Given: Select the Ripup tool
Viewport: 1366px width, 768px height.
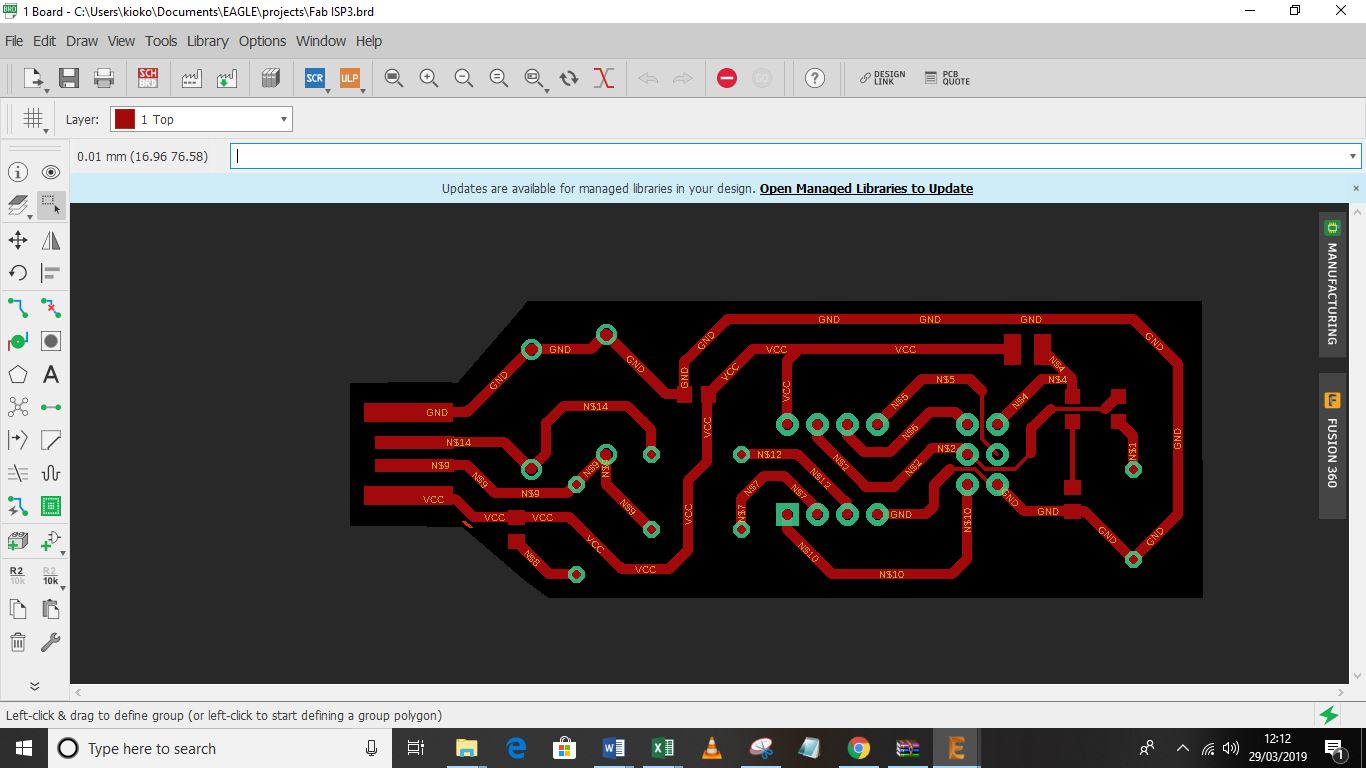Looking at the screenshot, I should (51, 307).
